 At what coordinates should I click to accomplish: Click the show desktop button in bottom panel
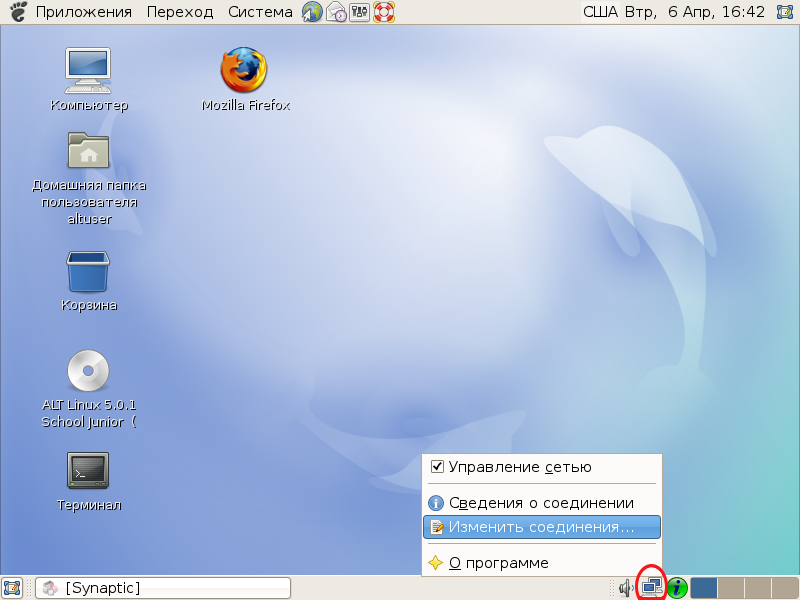point(12,588)
